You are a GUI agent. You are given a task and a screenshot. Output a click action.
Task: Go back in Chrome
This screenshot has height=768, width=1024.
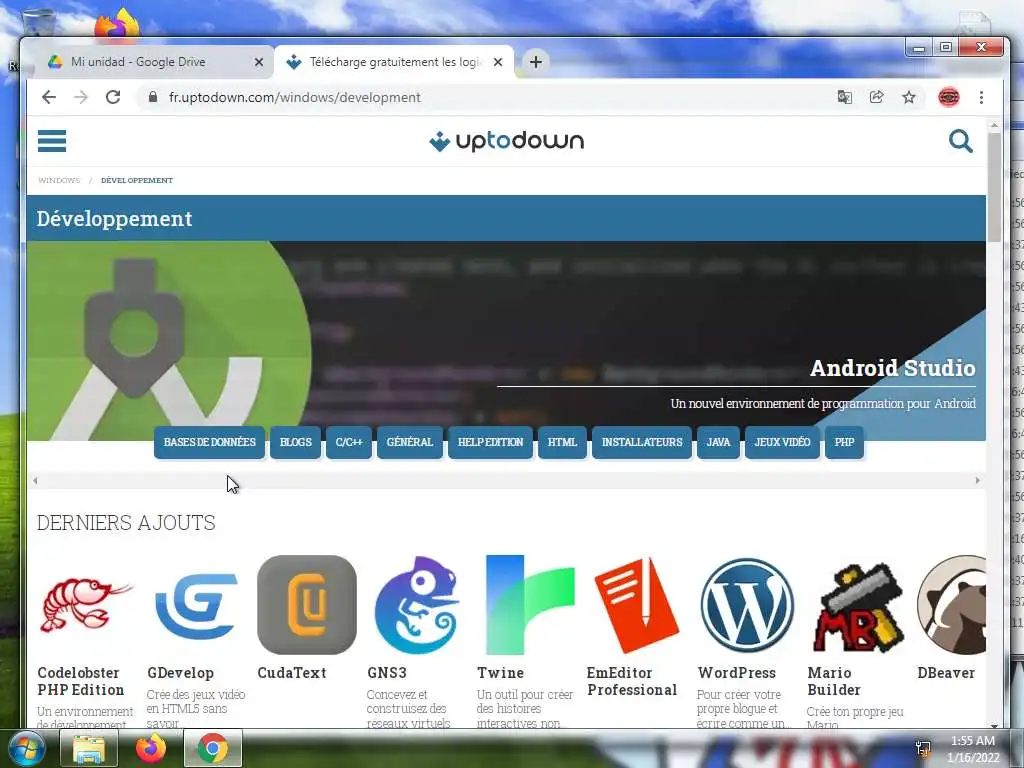(x=49, y=97)
